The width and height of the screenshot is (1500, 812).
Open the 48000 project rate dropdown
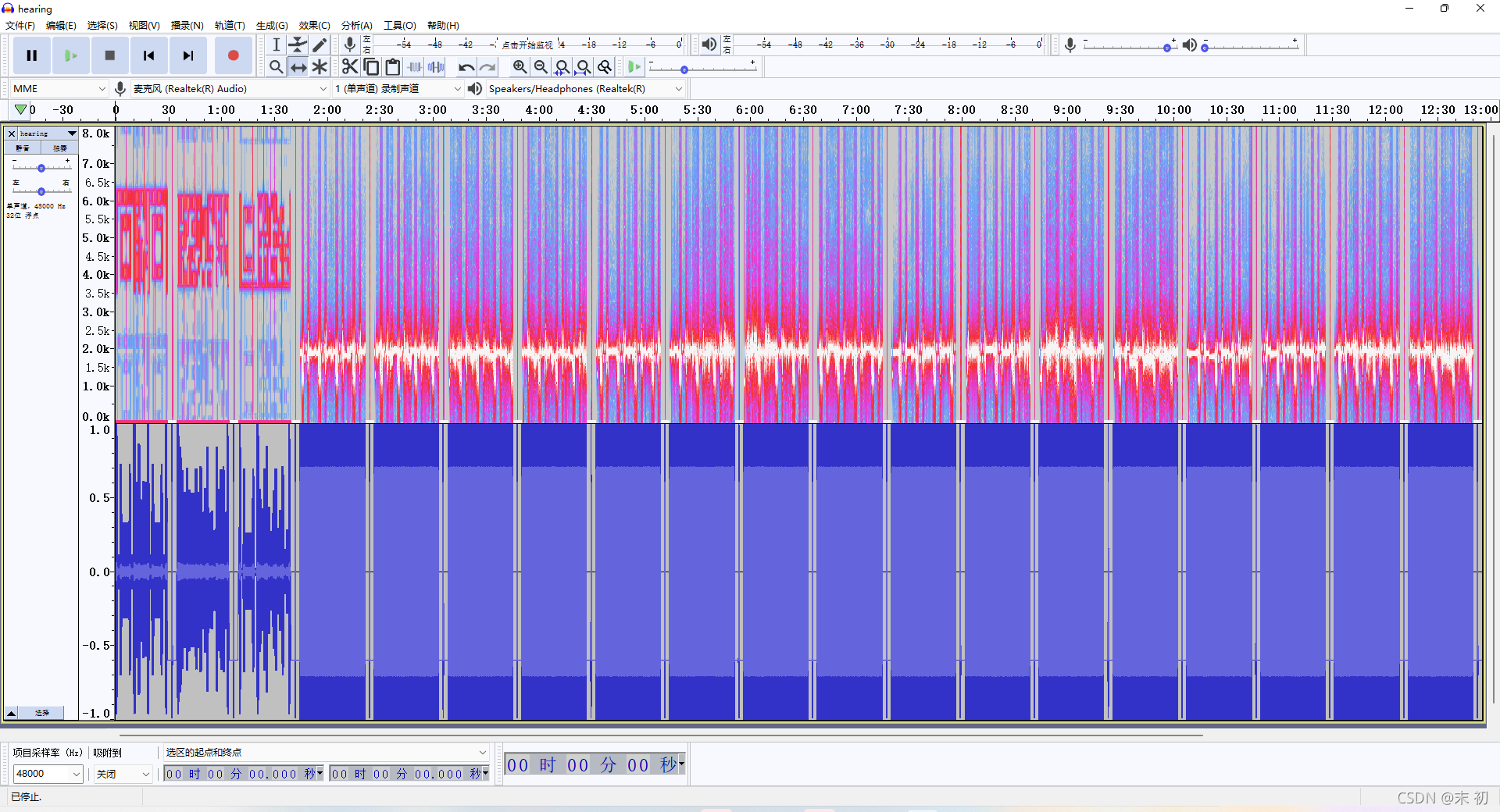pos(48,774)
